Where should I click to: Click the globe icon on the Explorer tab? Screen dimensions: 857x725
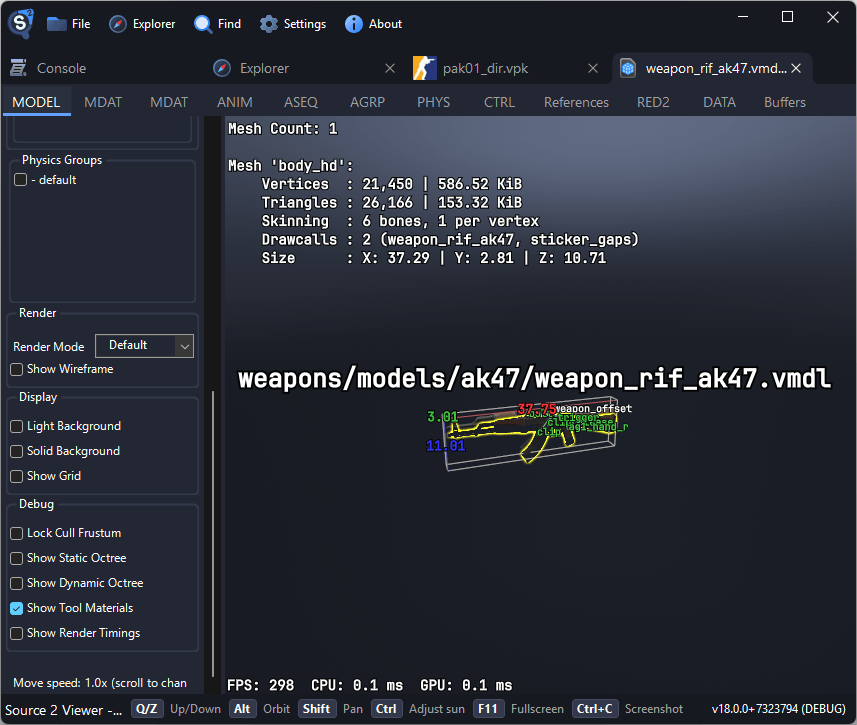pos(221,68)
